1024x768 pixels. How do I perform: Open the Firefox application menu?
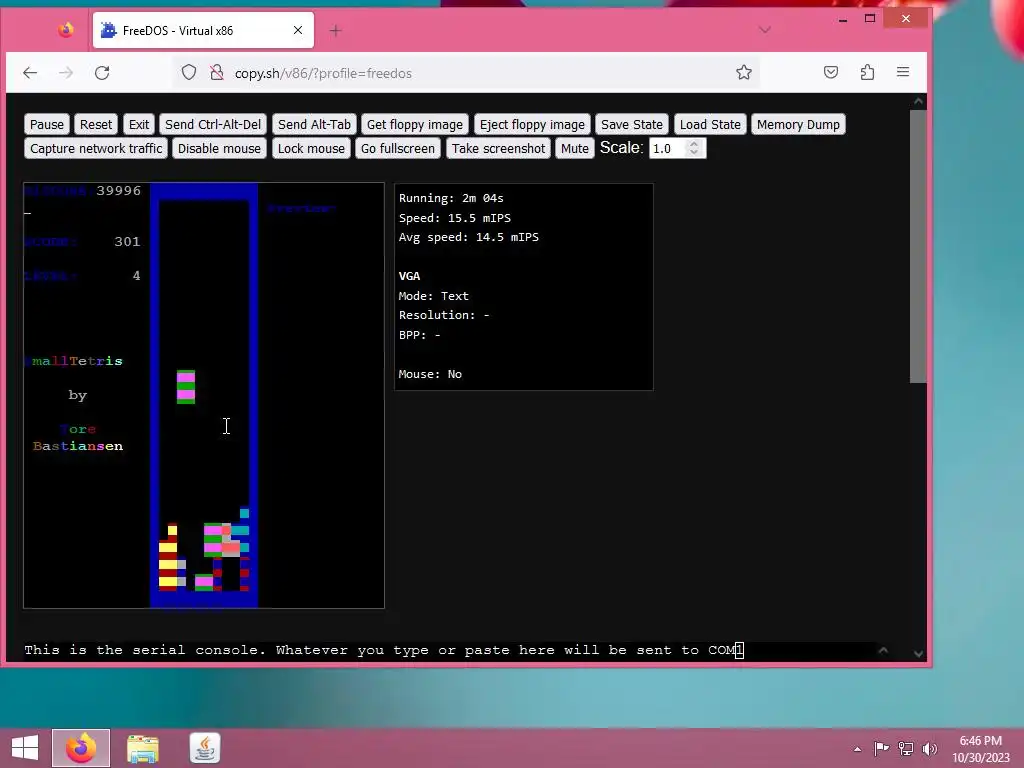click(903, 72)
